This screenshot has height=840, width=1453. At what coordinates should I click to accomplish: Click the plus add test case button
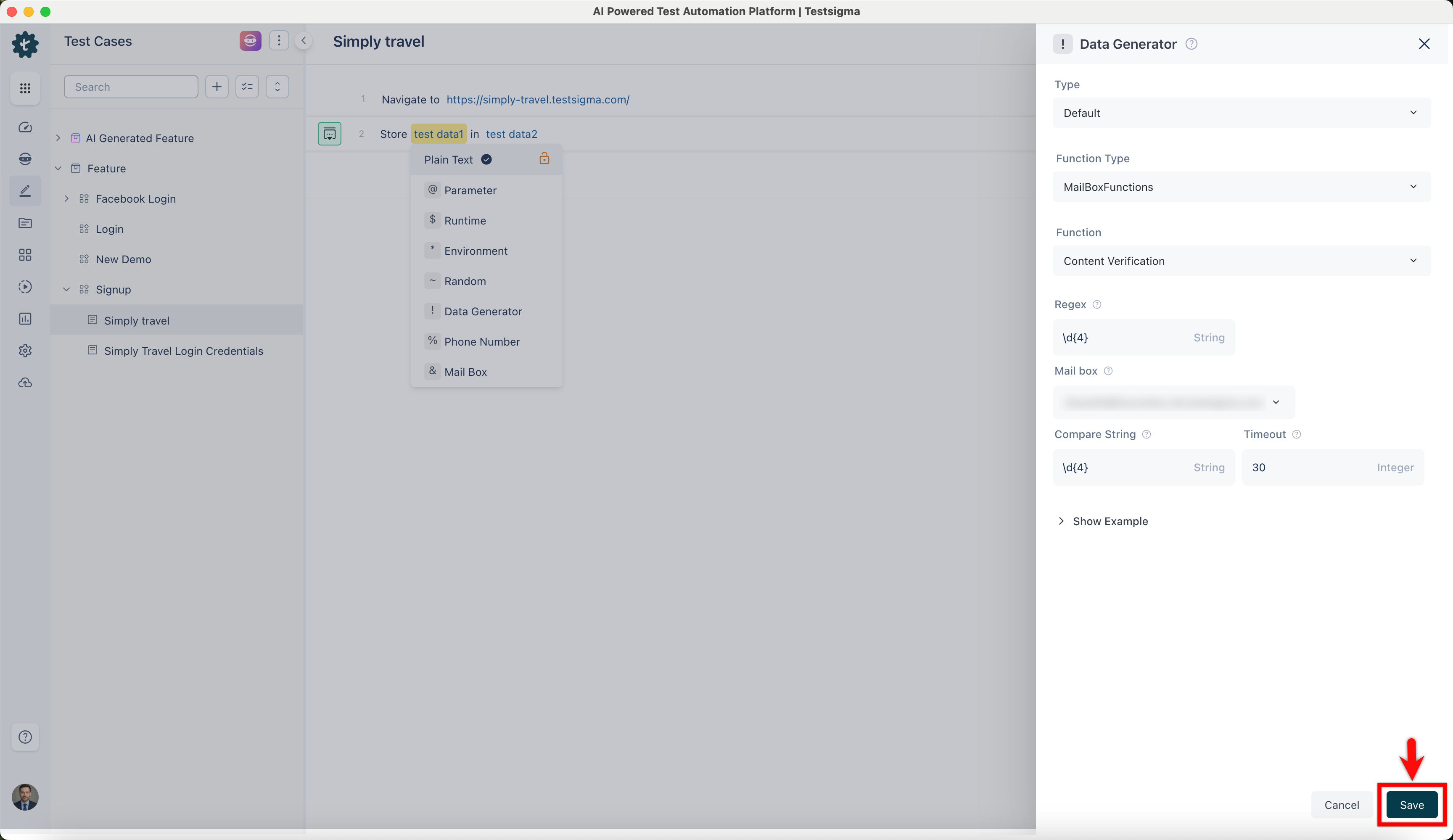tap(217, 87)
